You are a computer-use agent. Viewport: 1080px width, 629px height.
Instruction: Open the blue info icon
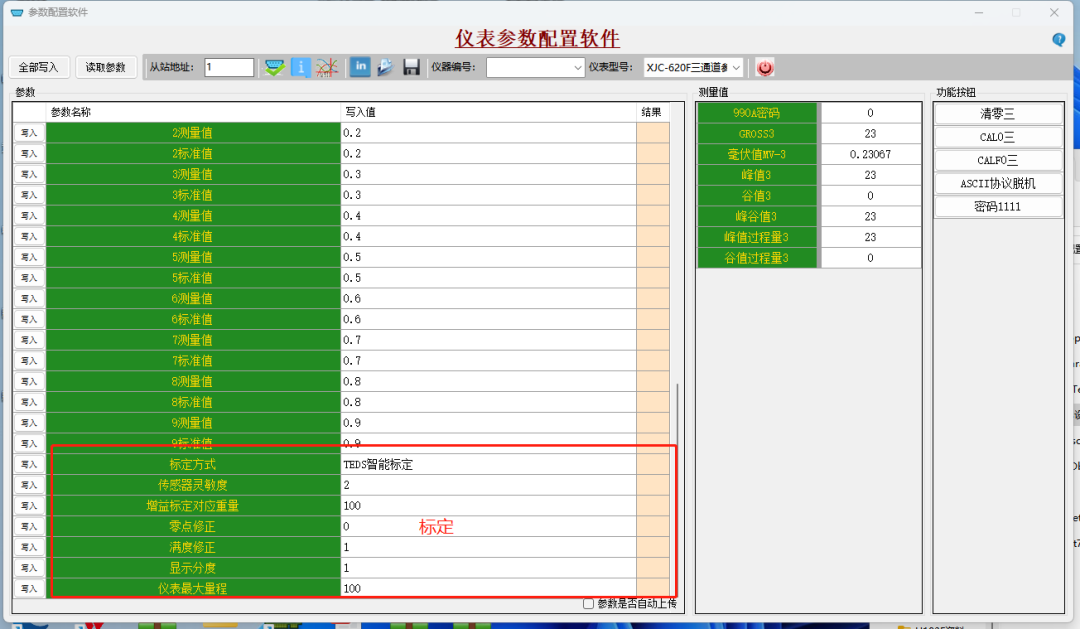pyautogui.click(x=300, y=68)
